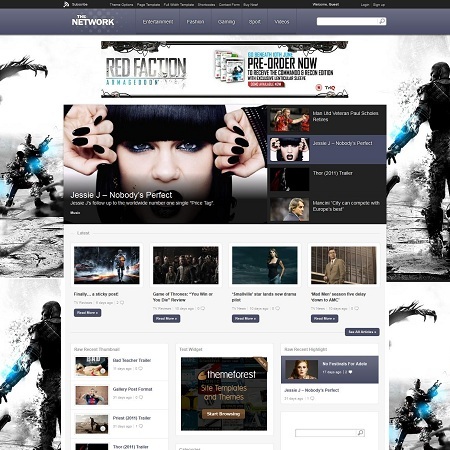Open Contact Form link in top bar
The width and height of the screenshot is (450, 450).
[x=229, y=5]
